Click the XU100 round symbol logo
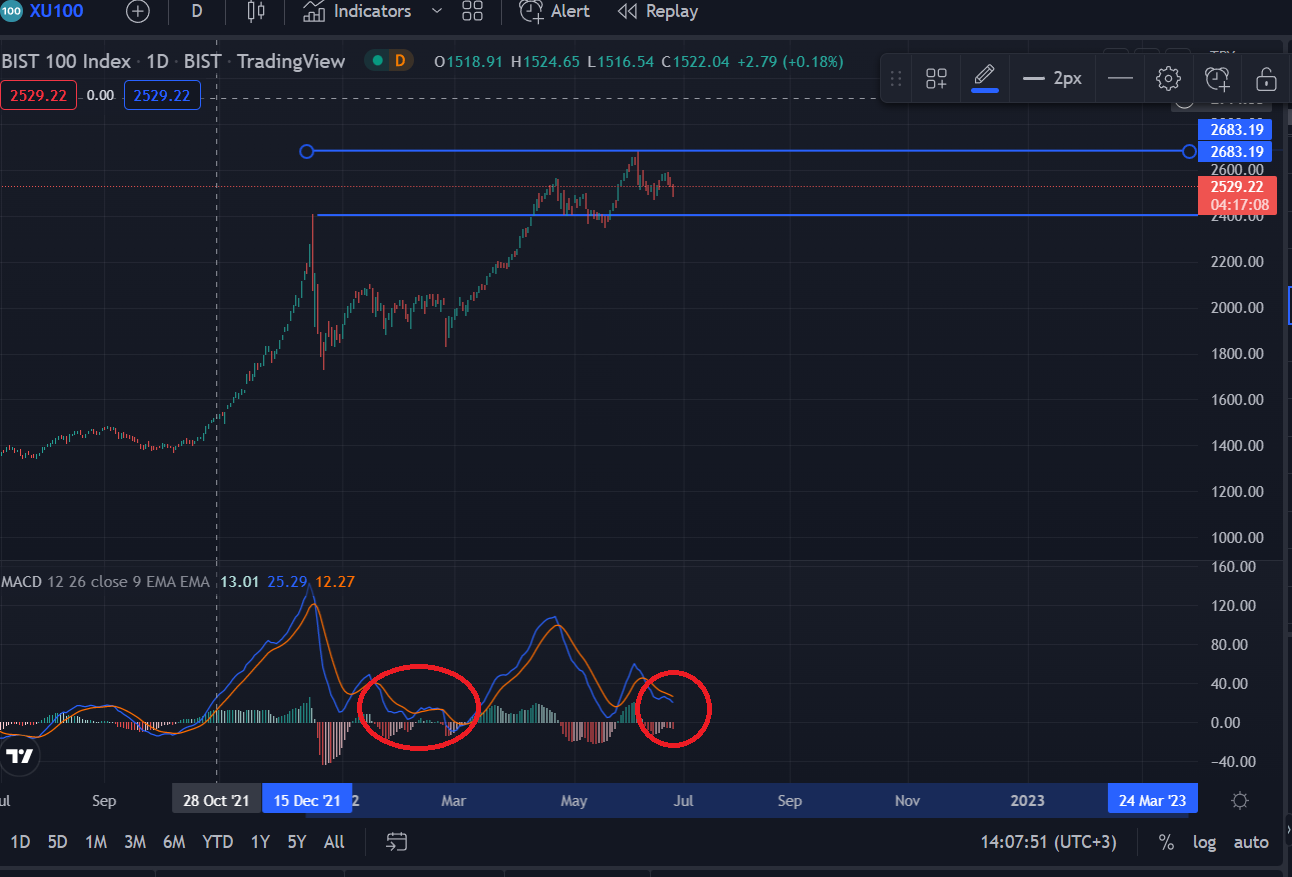 tap(11, 11)
